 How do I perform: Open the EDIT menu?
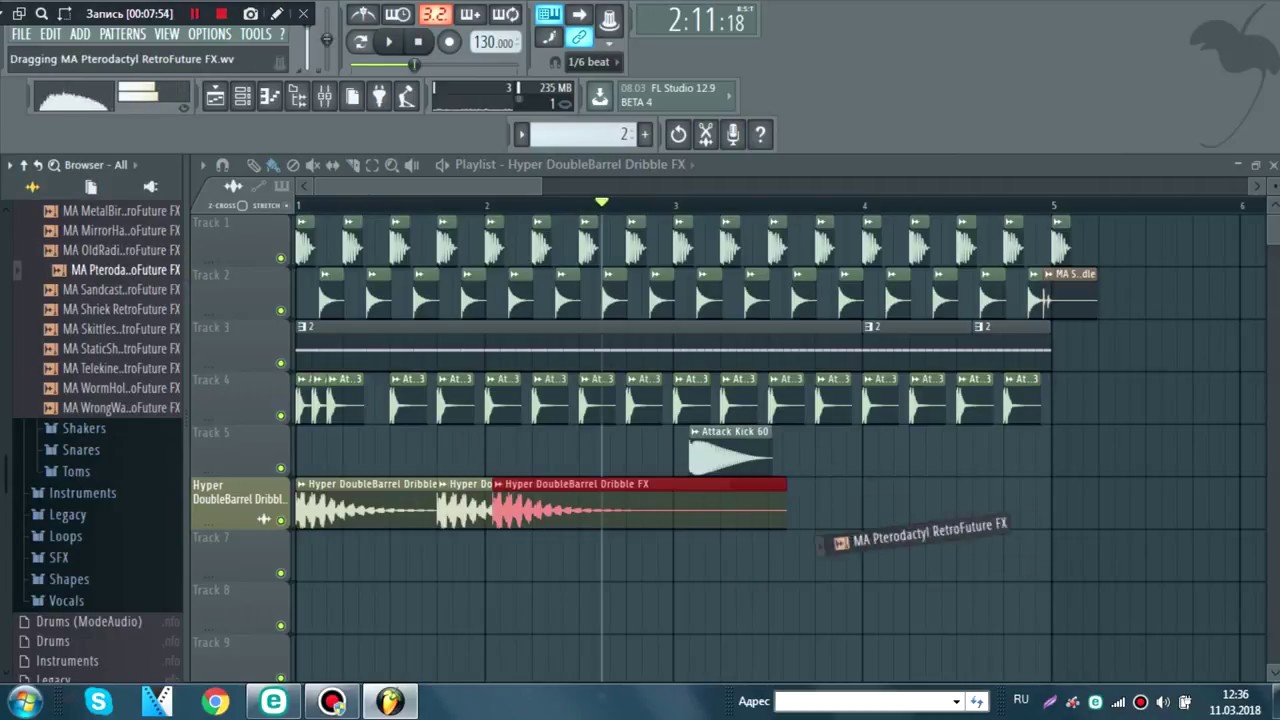(51, 34)
